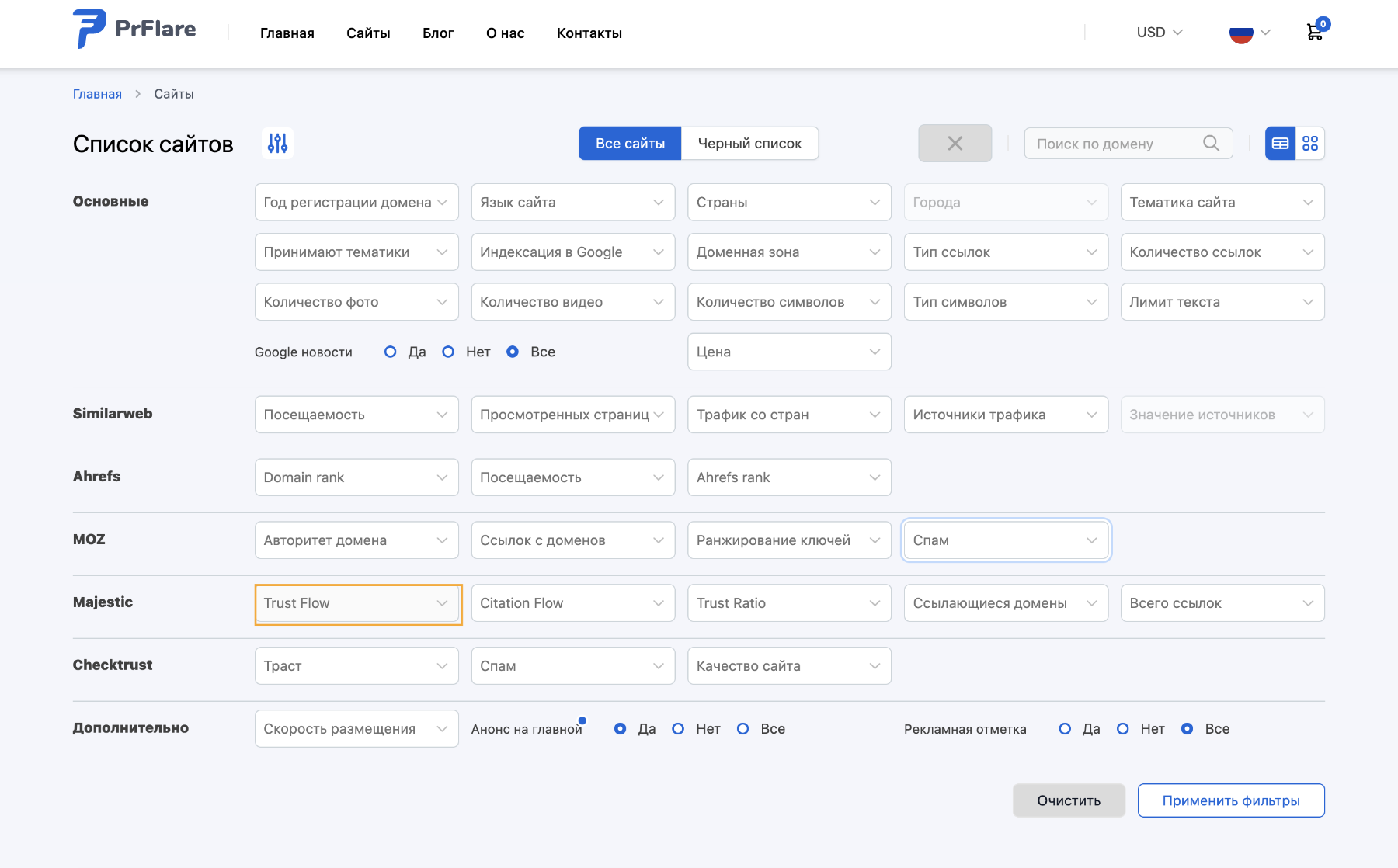Image resolution: width=1398 pixels, height=868 pixels.
Task: Open О нас page
Action: pos(506,33)
